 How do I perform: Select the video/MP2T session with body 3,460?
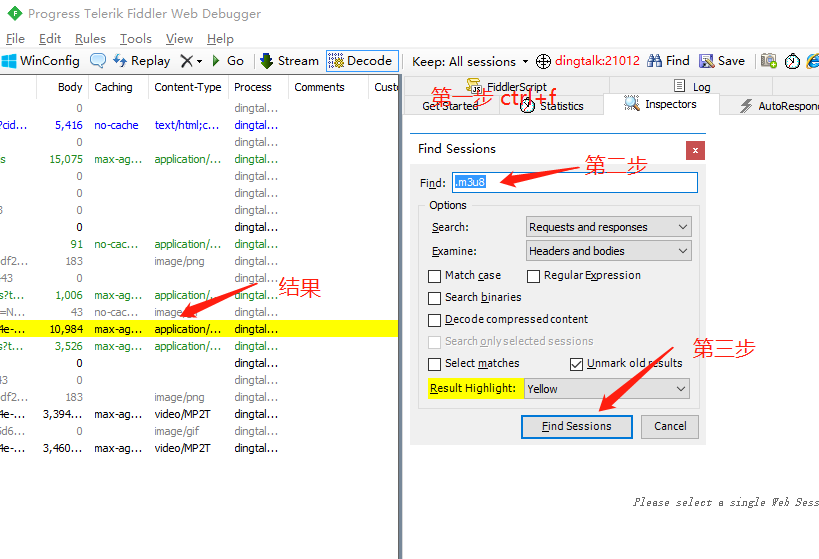coord(198,448)
